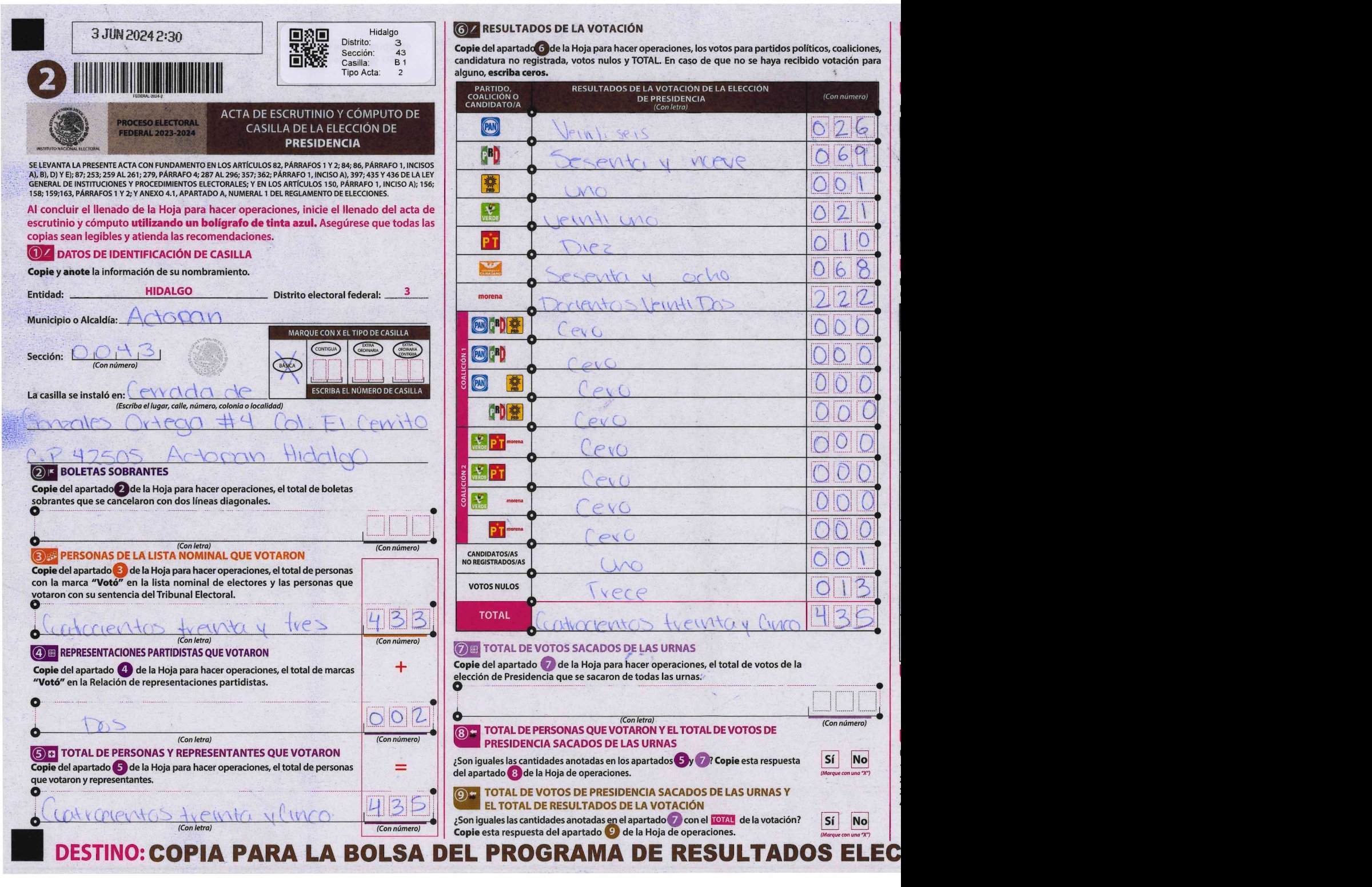Click the PAN PRI PRD coalition logos row
The image size is (1372, 887).
(498, 325)
